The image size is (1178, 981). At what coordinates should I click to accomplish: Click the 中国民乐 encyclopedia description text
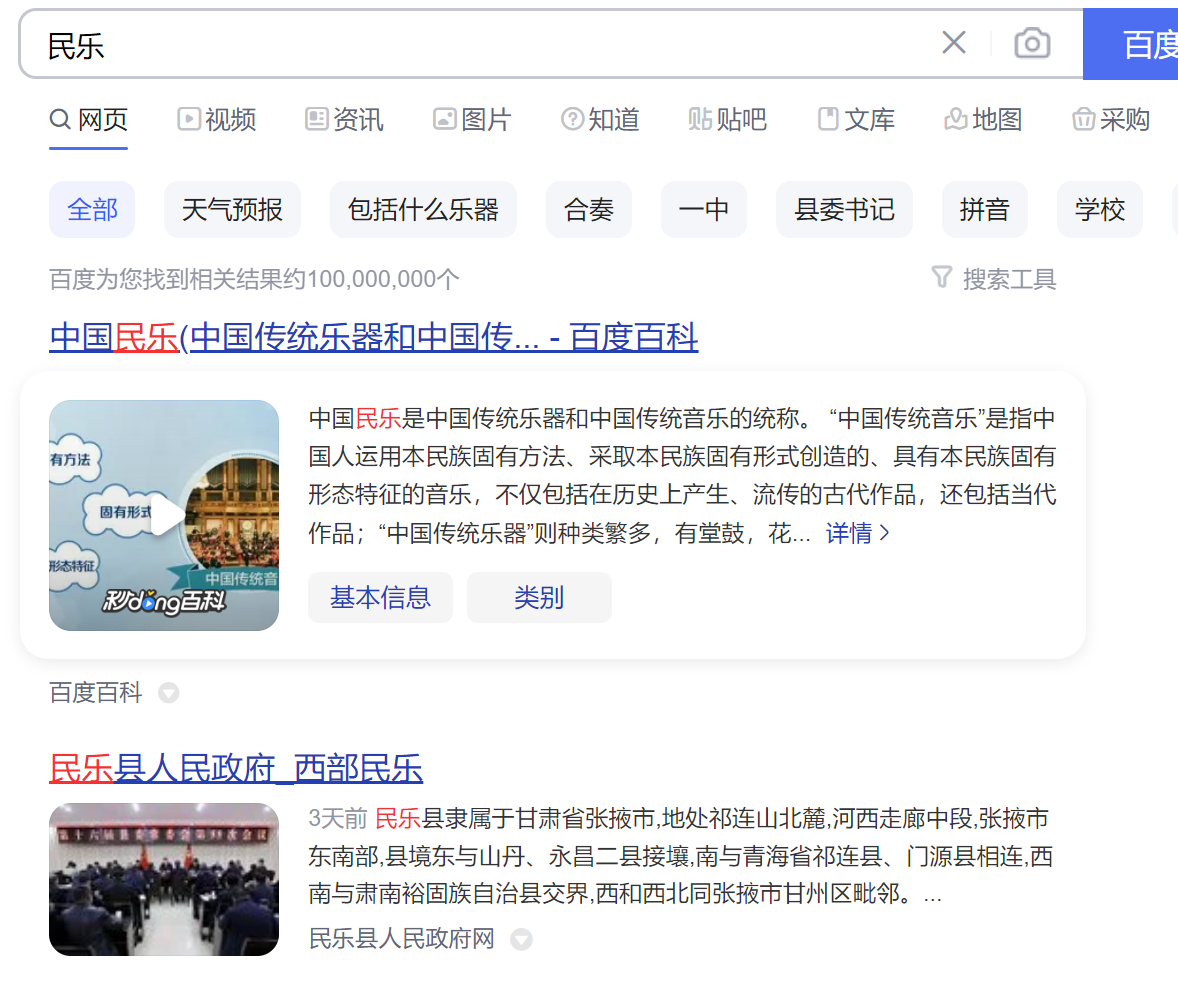[682, 475]
